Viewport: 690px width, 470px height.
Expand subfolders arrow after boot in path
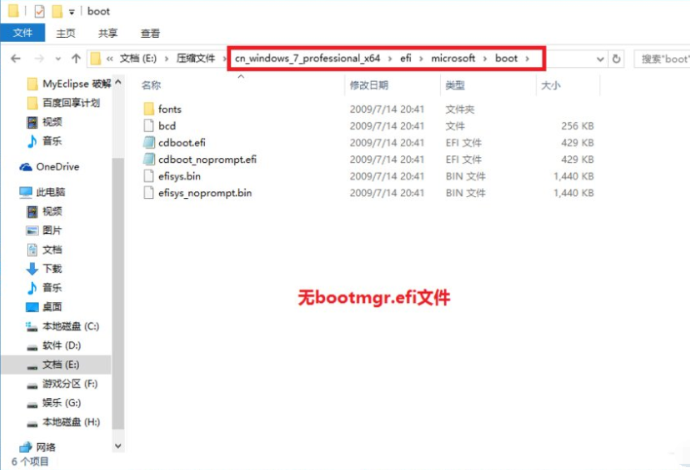pos(527,59)
